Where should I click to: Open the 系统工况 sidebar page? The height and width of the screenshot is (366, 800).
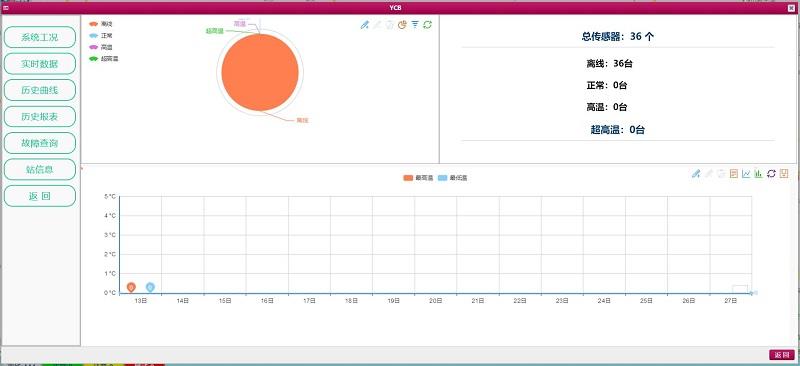click(40, 37)
